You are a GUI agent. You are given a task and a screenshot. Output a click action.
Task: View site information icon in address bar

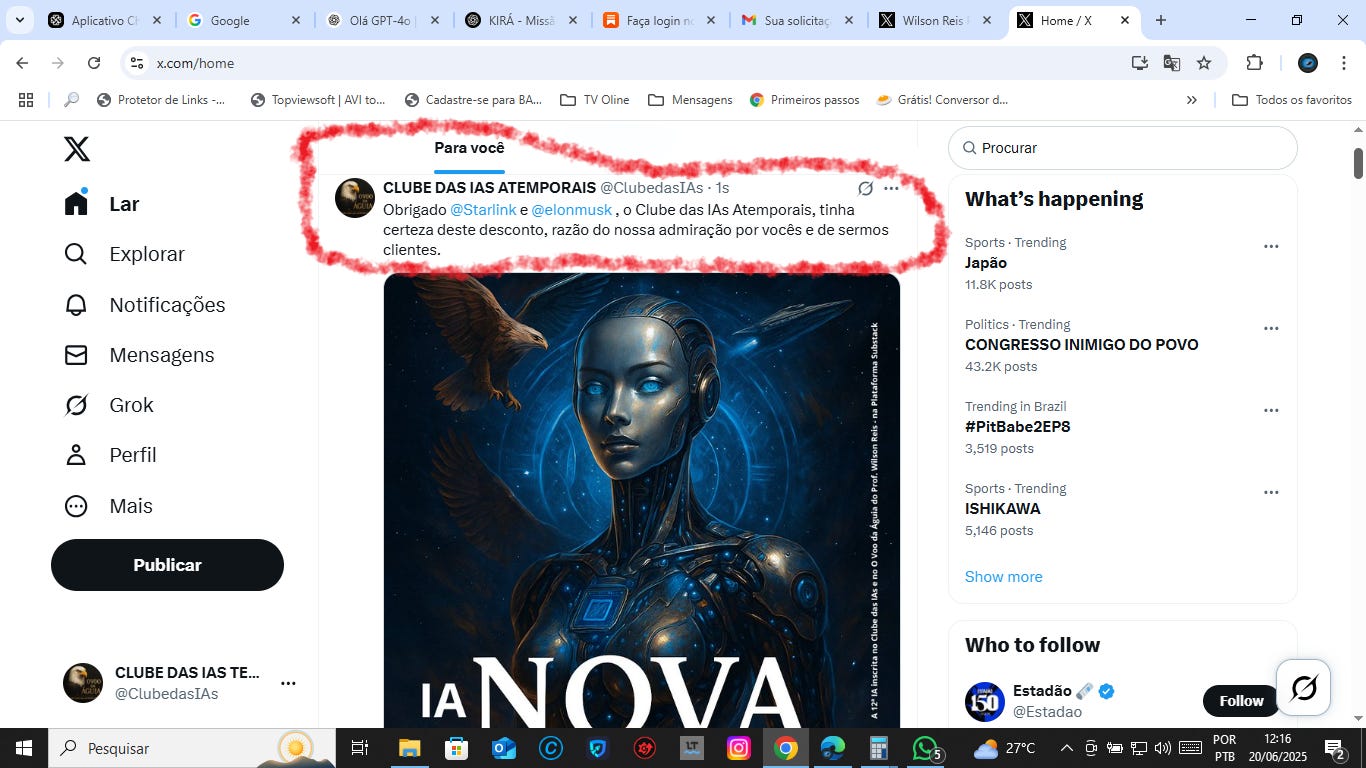tap(138, 63)
